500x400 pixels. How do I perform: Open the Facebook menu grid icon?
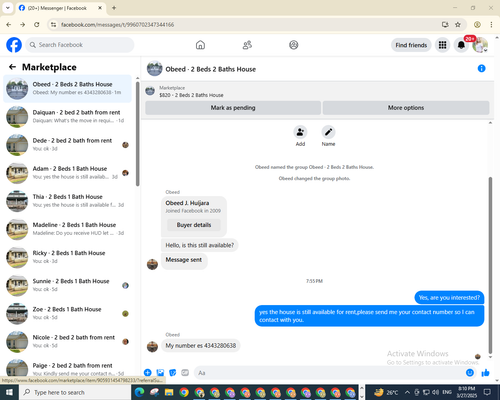tap(442, 45)
